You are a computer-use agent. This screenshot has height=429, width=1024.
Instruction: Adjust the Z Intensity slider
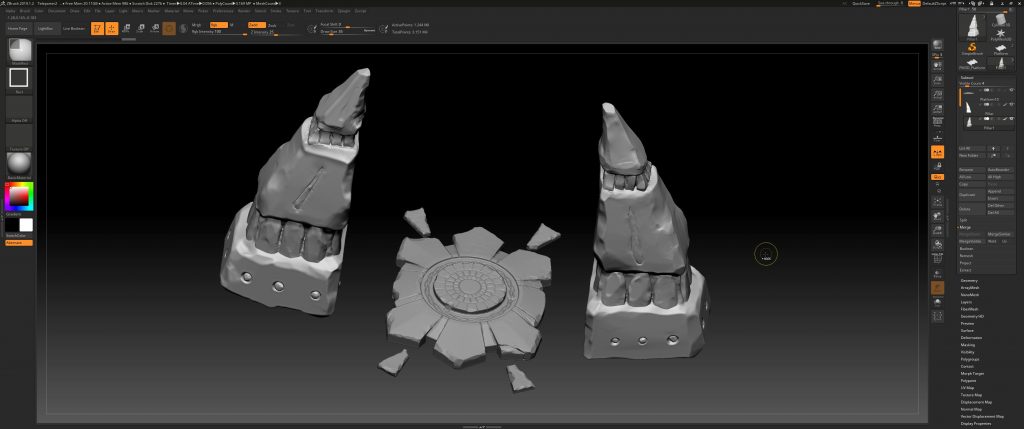point(274,31)
